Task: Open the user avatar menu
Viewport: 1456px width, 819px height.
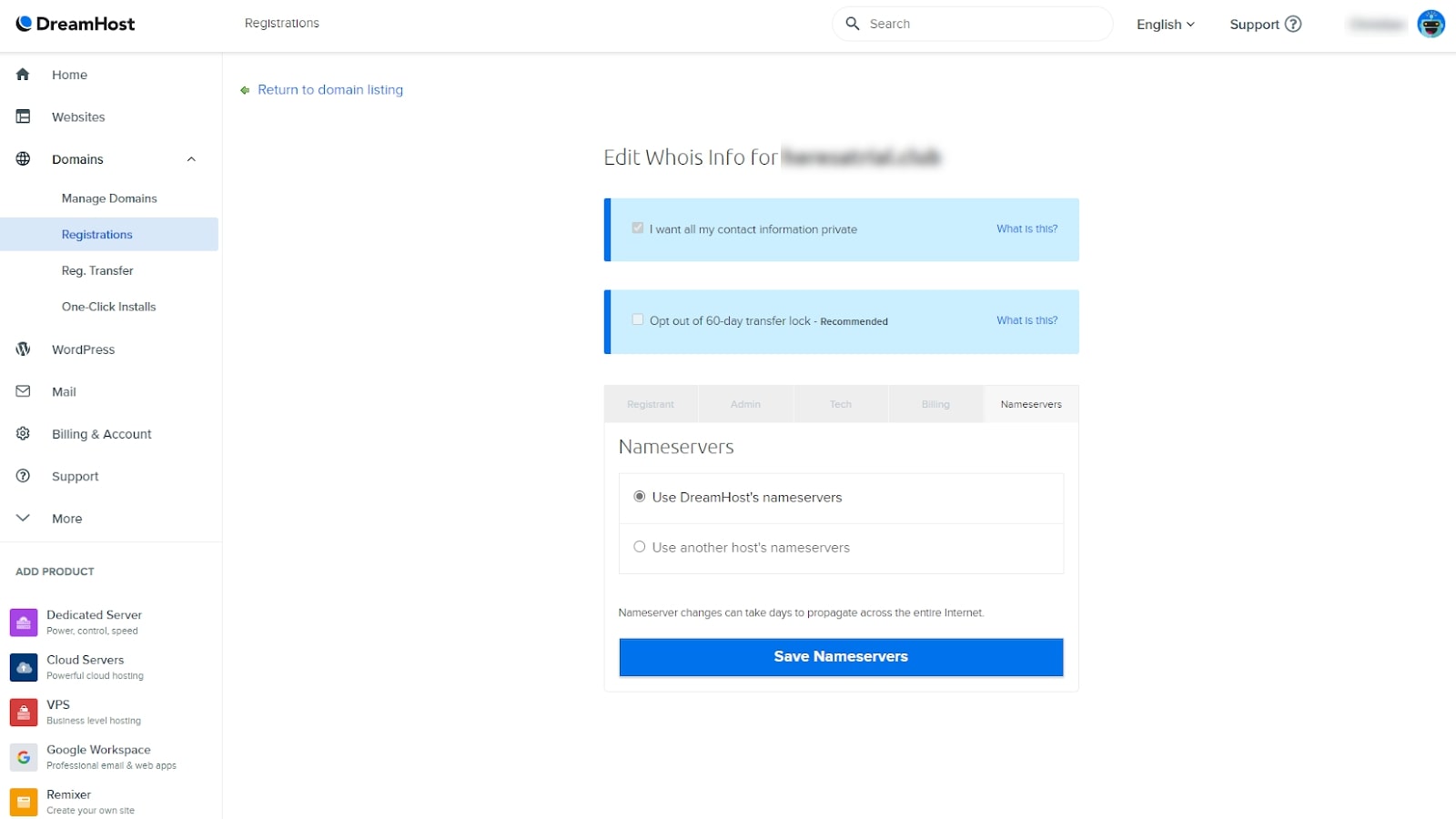Action: click(x=1431, y=24)
